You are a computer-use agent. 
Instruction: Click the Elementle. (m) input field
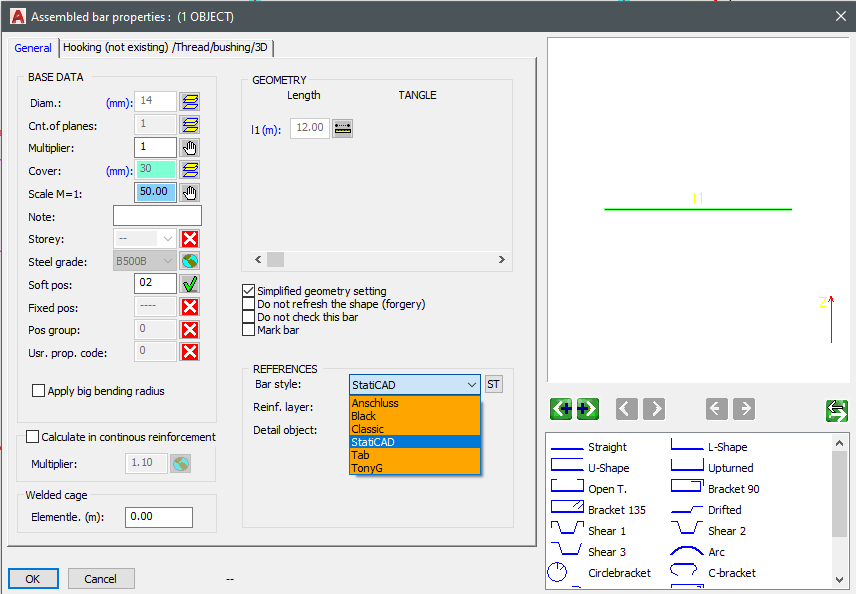coord(159,517)
